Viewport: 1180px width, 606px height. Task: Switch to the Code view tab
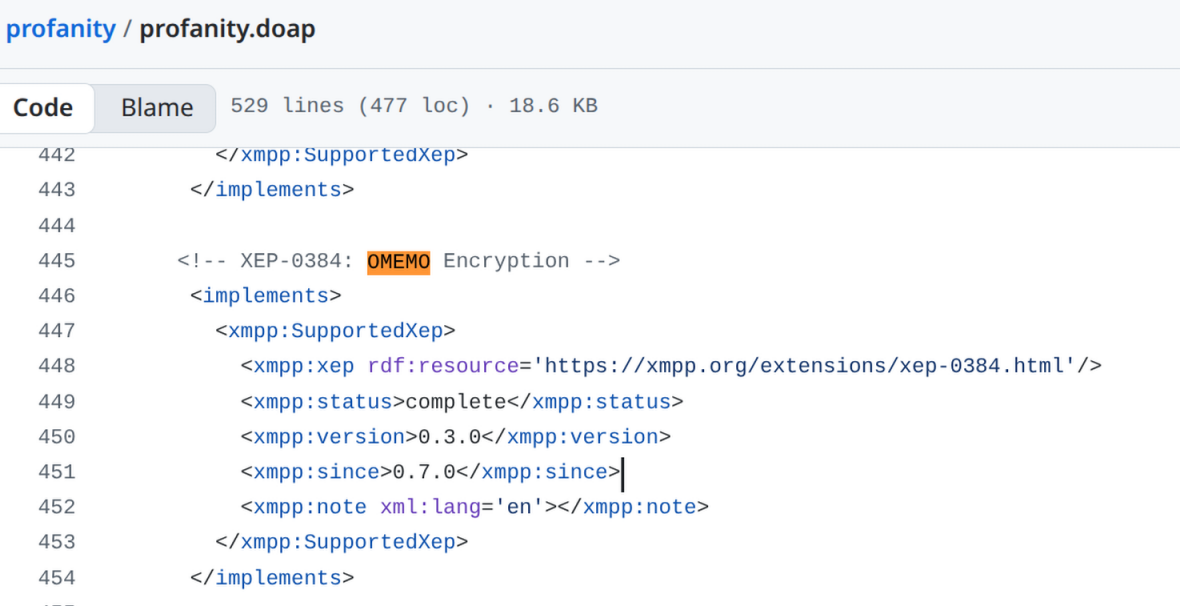[x=43, y=108]
